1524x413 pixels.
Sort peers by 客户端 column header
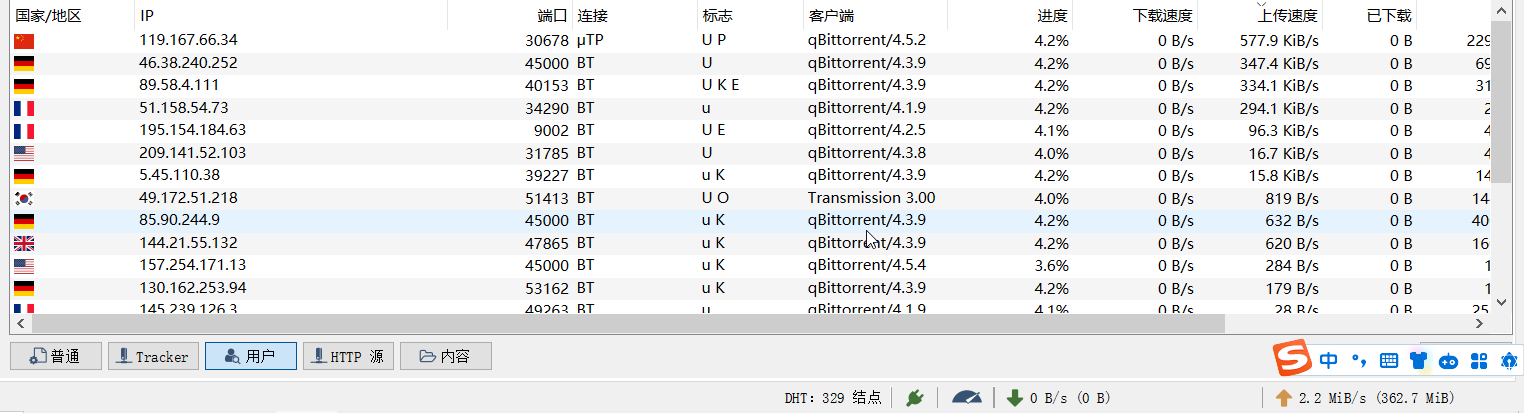875,16
